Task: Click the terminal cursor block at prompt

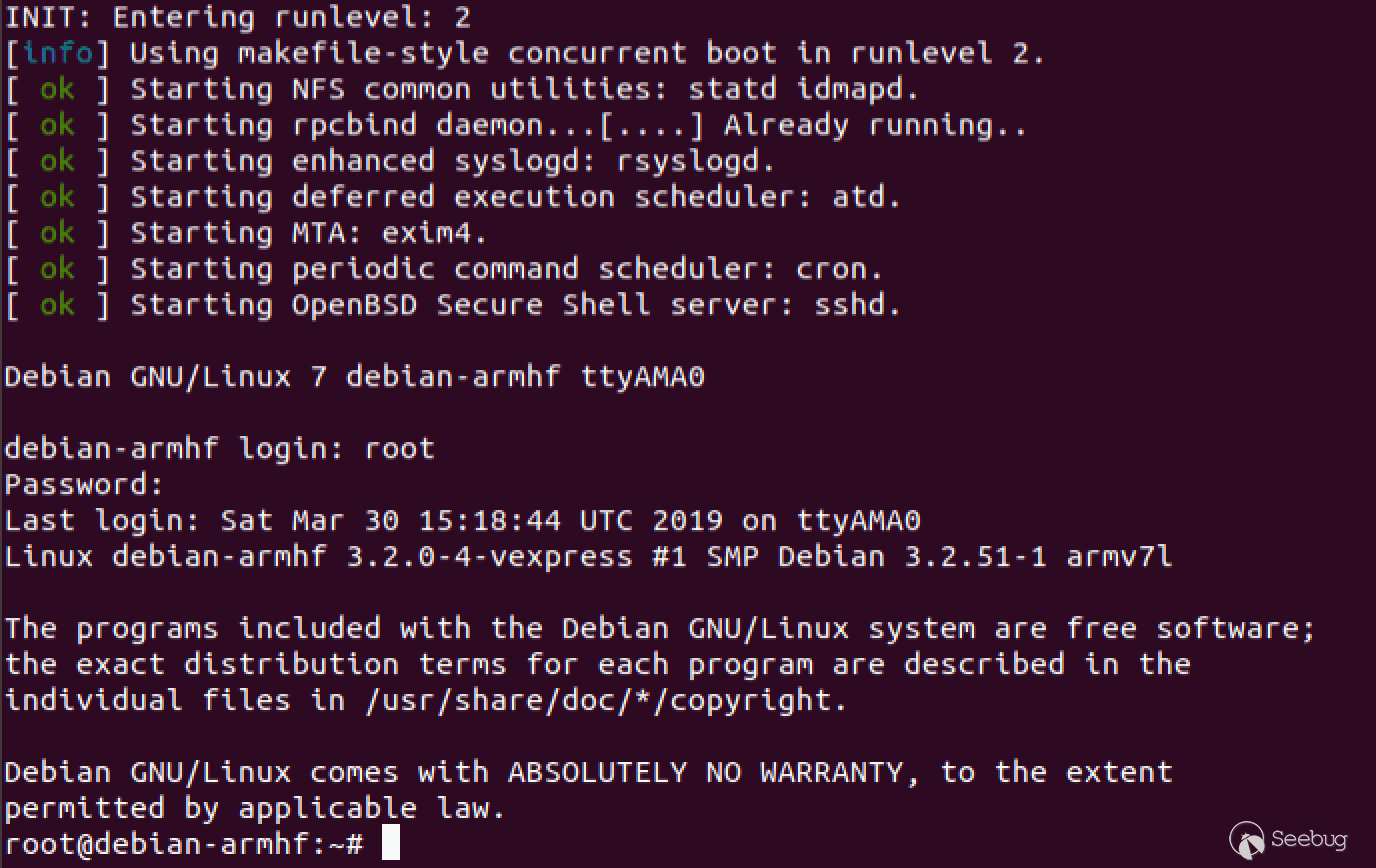Action: pos(391,842)
